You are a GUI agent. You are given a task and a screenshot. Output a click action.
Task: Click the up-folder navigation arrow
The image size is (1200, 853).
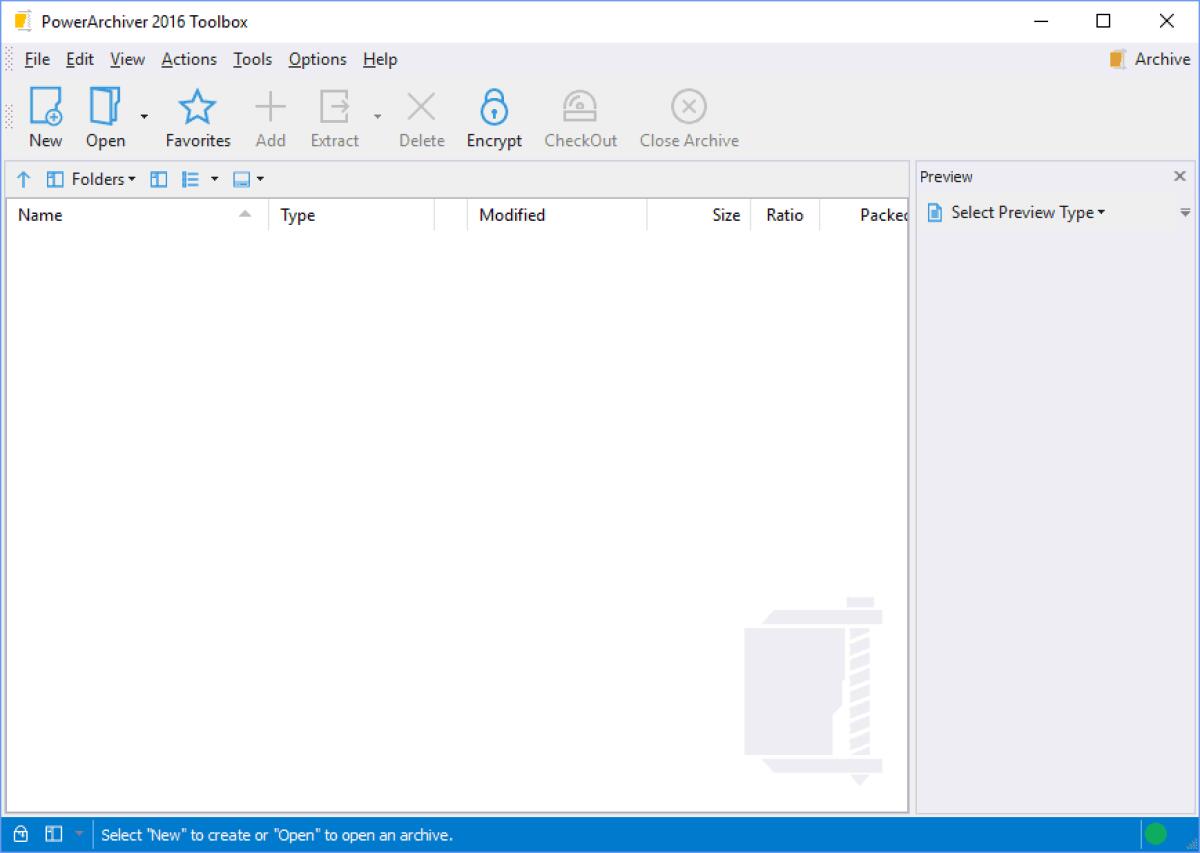[x=23, y=179]
